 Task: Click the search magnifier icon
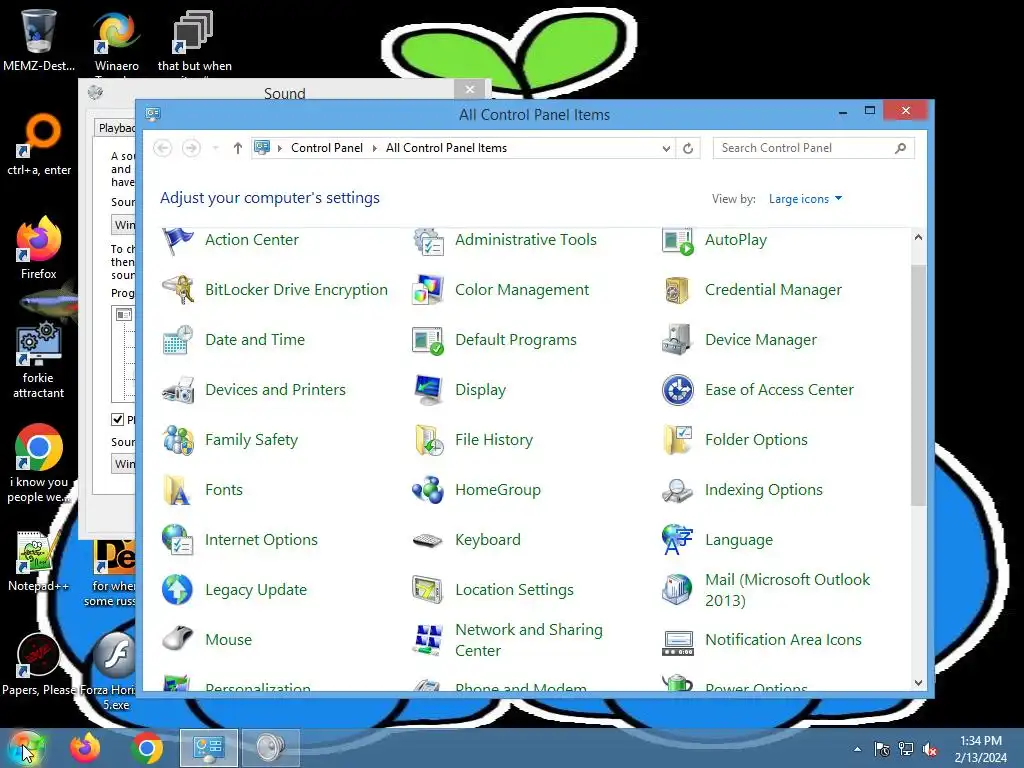(x=901, y=148)
